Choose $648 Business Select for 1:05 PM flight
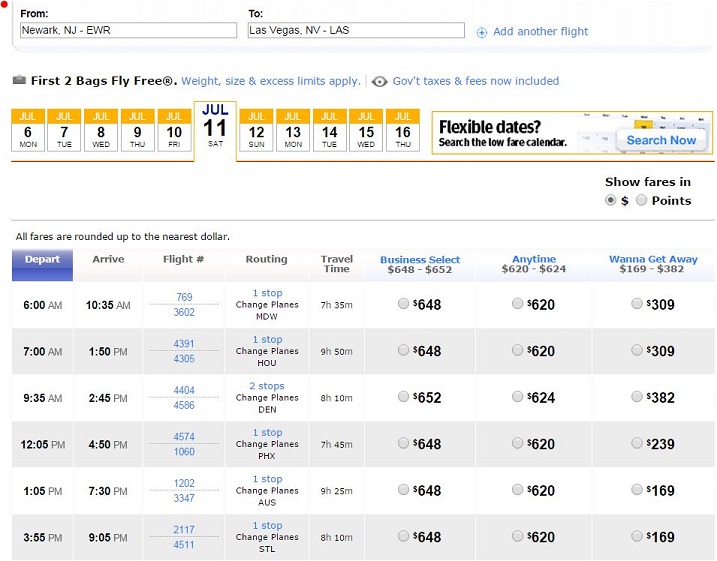The width and height of the screenshot is (717, 561). pos(403,490)
